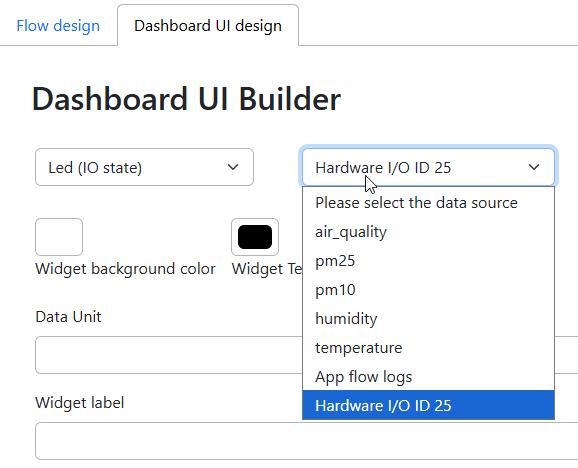Choose the 'Please select the data source' option

click(x=428, y=203)
